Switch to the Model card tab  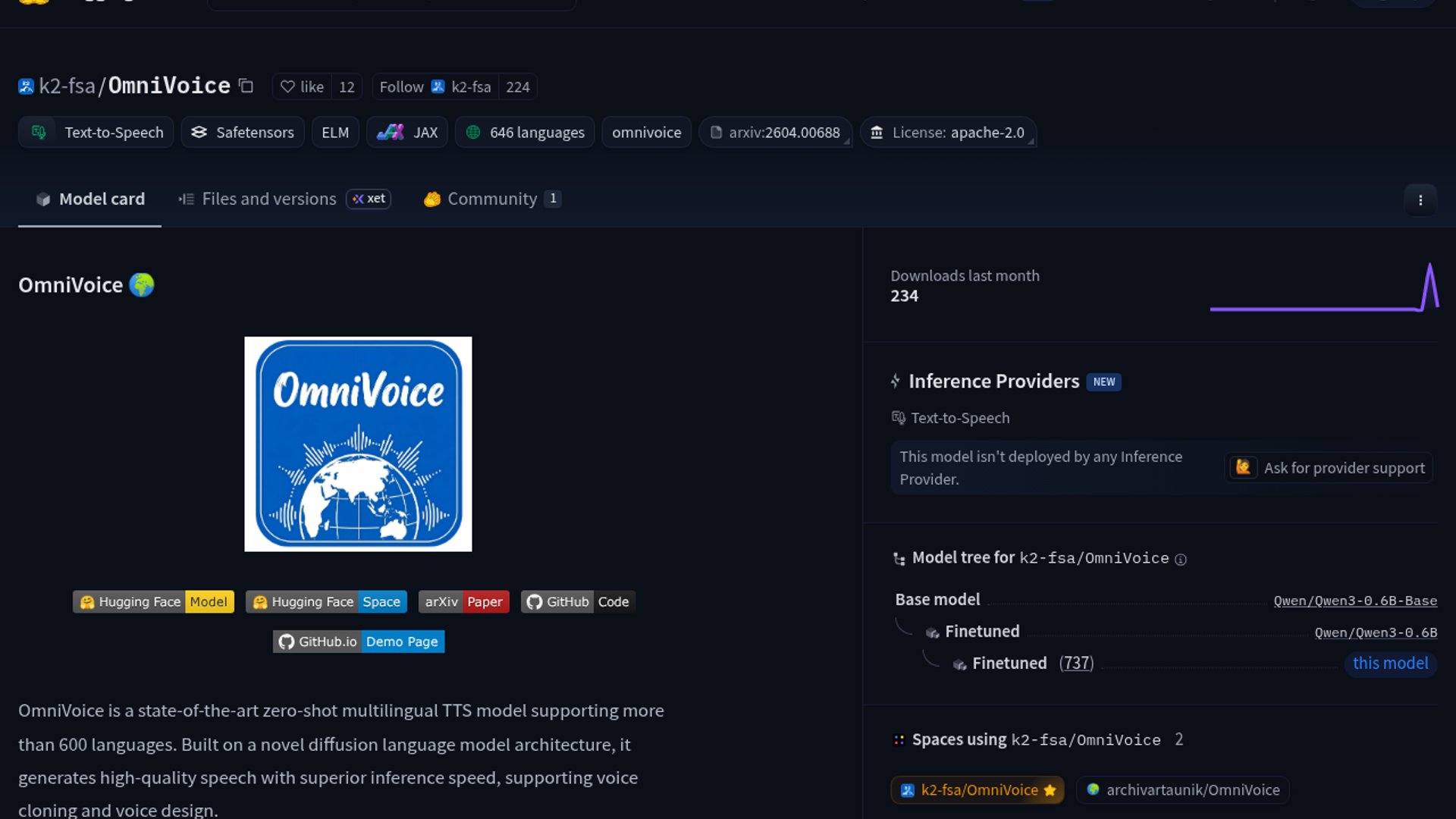[89, 199]
